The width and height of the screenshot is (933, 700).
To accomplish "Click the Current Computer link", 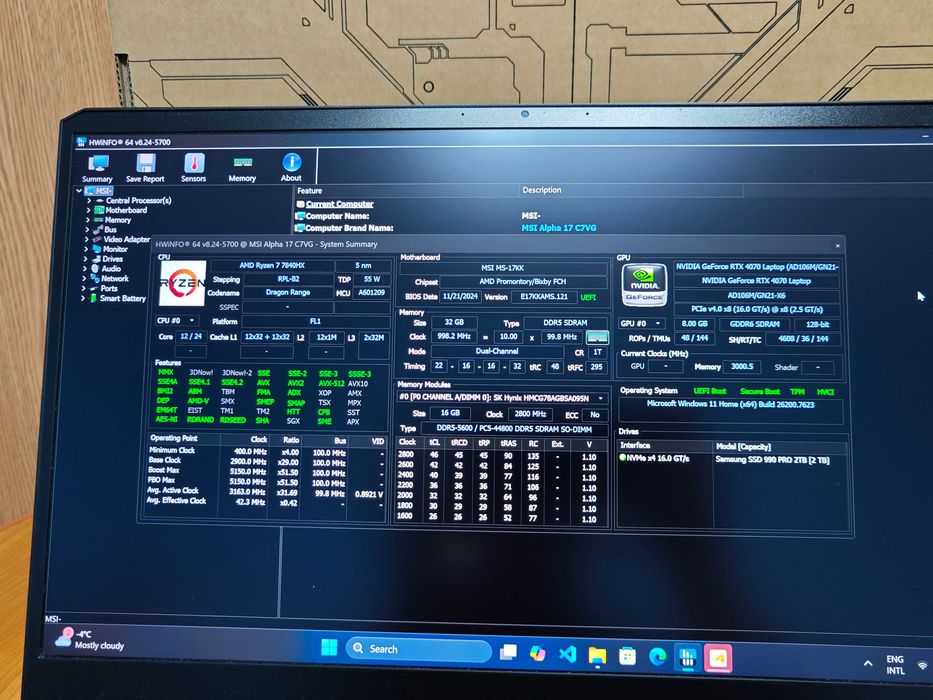I will 339,204.
